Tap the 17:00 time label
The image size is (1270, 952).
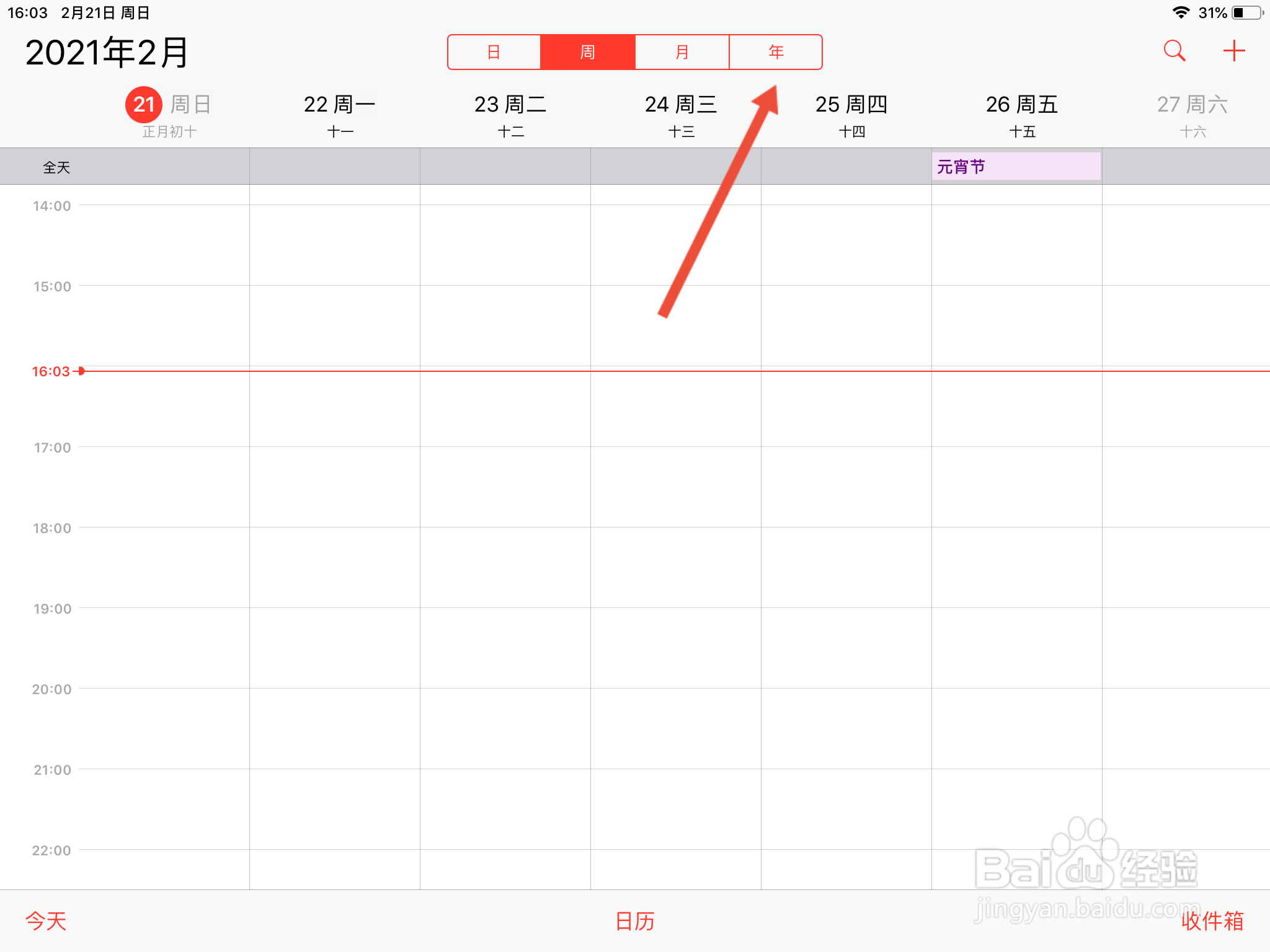(x=52, y=447)
